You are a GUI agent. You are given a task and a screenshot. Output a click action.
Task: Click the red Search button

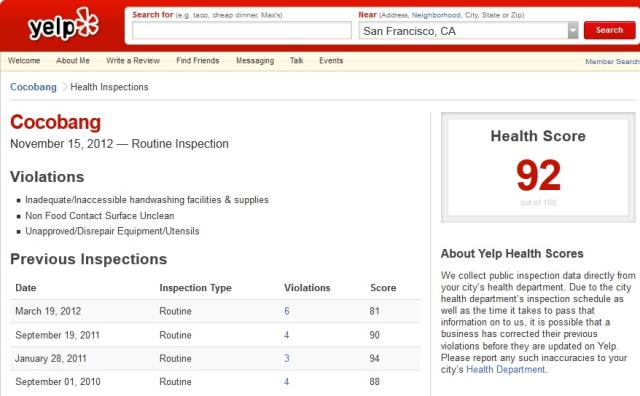click(x=609, y=30)
